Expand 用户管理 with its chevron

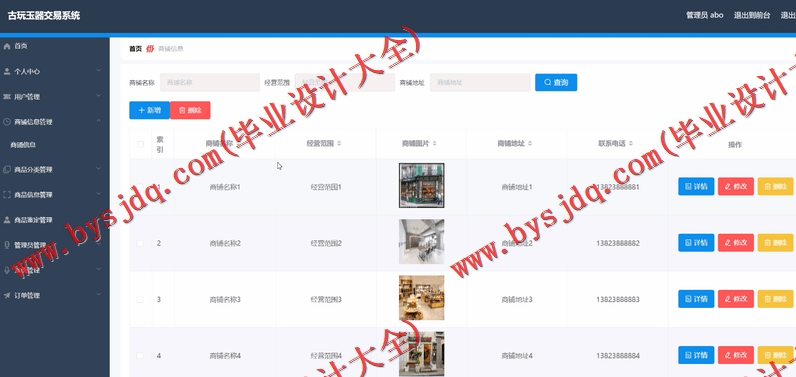[x=98, y=95]
